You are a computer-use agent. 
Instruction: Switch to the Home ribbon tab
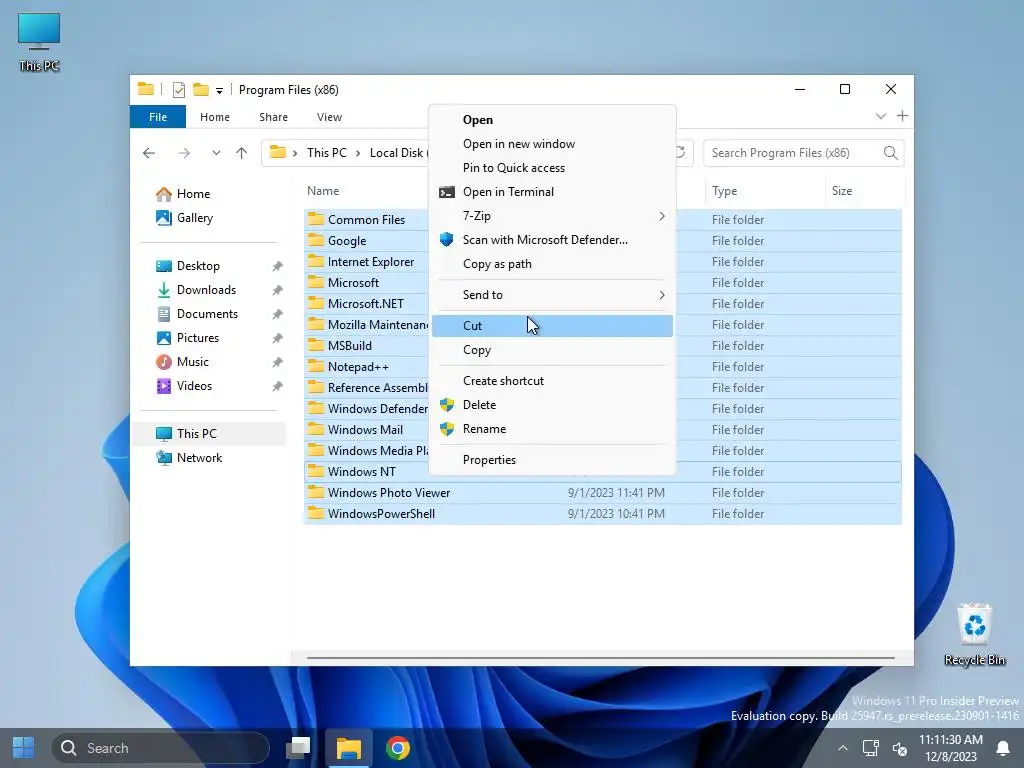(x=215, y=117)
